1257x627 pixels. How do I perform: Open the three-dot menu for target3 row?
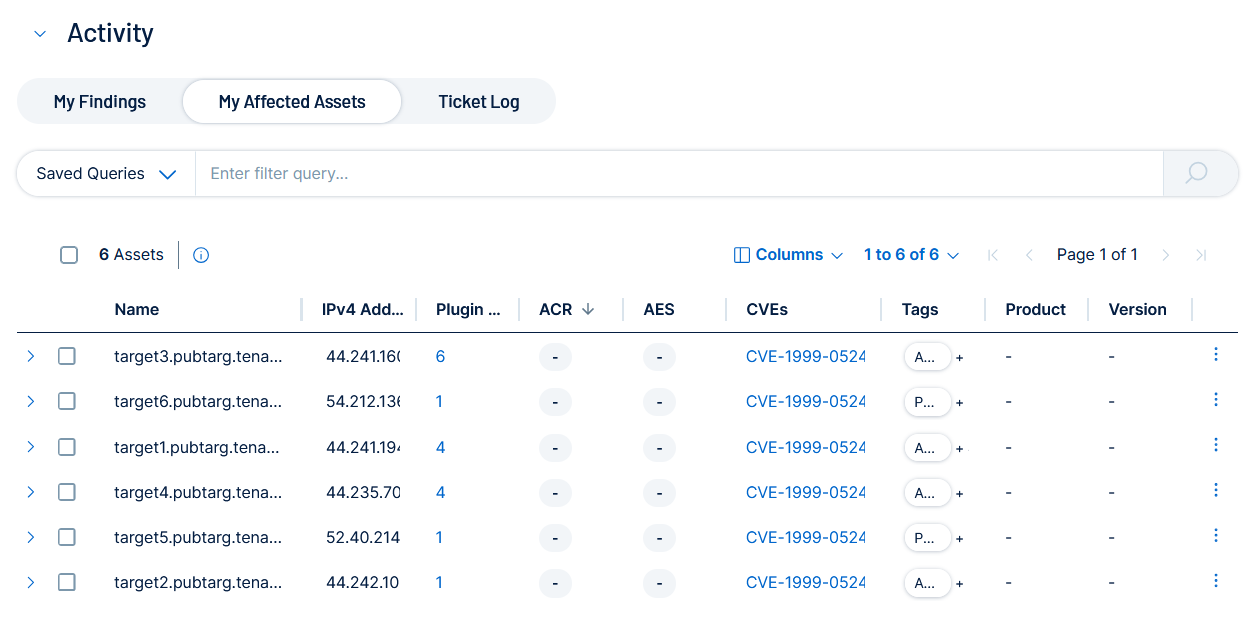[x=1215, y=355]
